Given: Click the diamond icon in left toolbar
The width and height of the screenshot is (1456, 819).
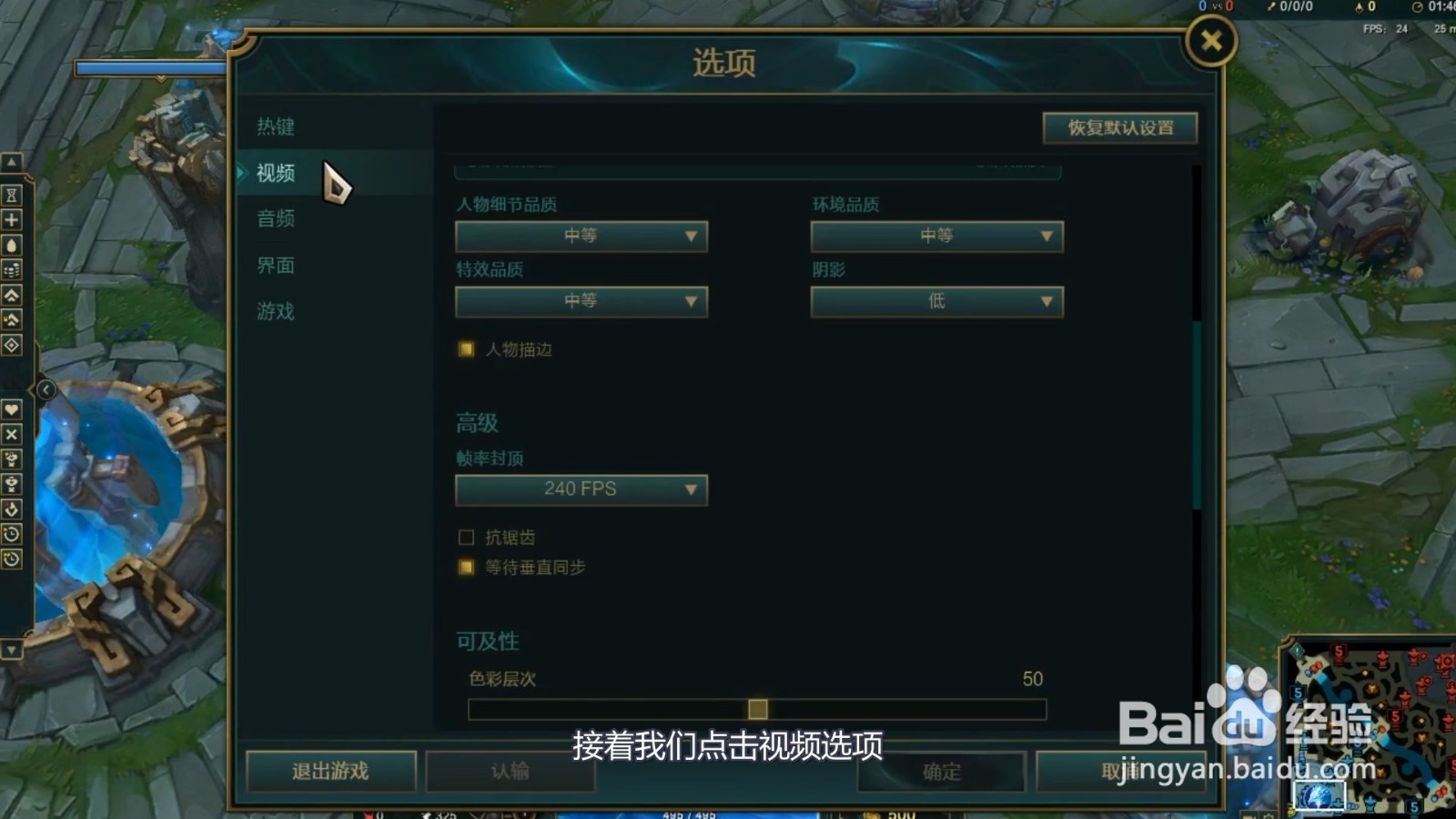Looking at the screenshot, I should pyautogui.click(x=11, y=345).
